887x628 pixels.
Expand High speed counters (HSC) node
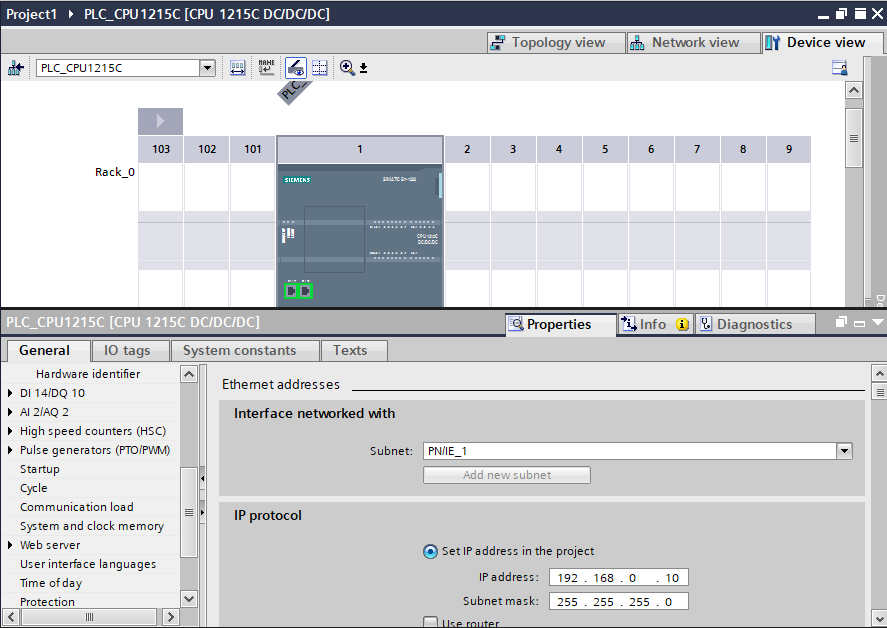point(11,431)
